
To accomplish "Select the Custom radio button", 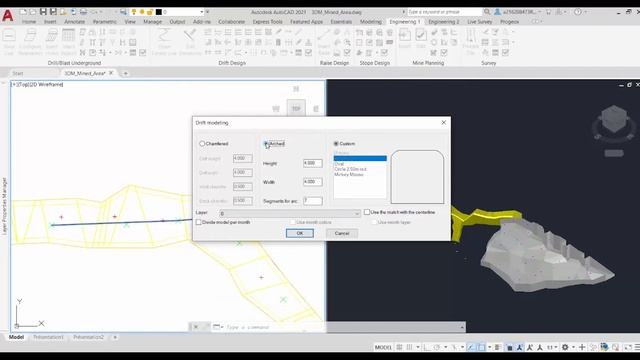I will tap(336, 144).
